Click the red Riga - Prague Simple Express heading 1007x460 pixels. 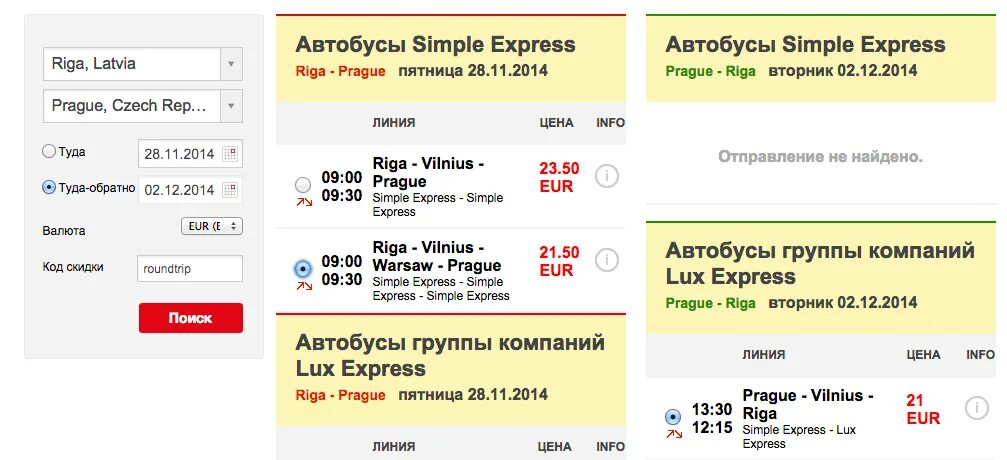click(x=340, y=71)
